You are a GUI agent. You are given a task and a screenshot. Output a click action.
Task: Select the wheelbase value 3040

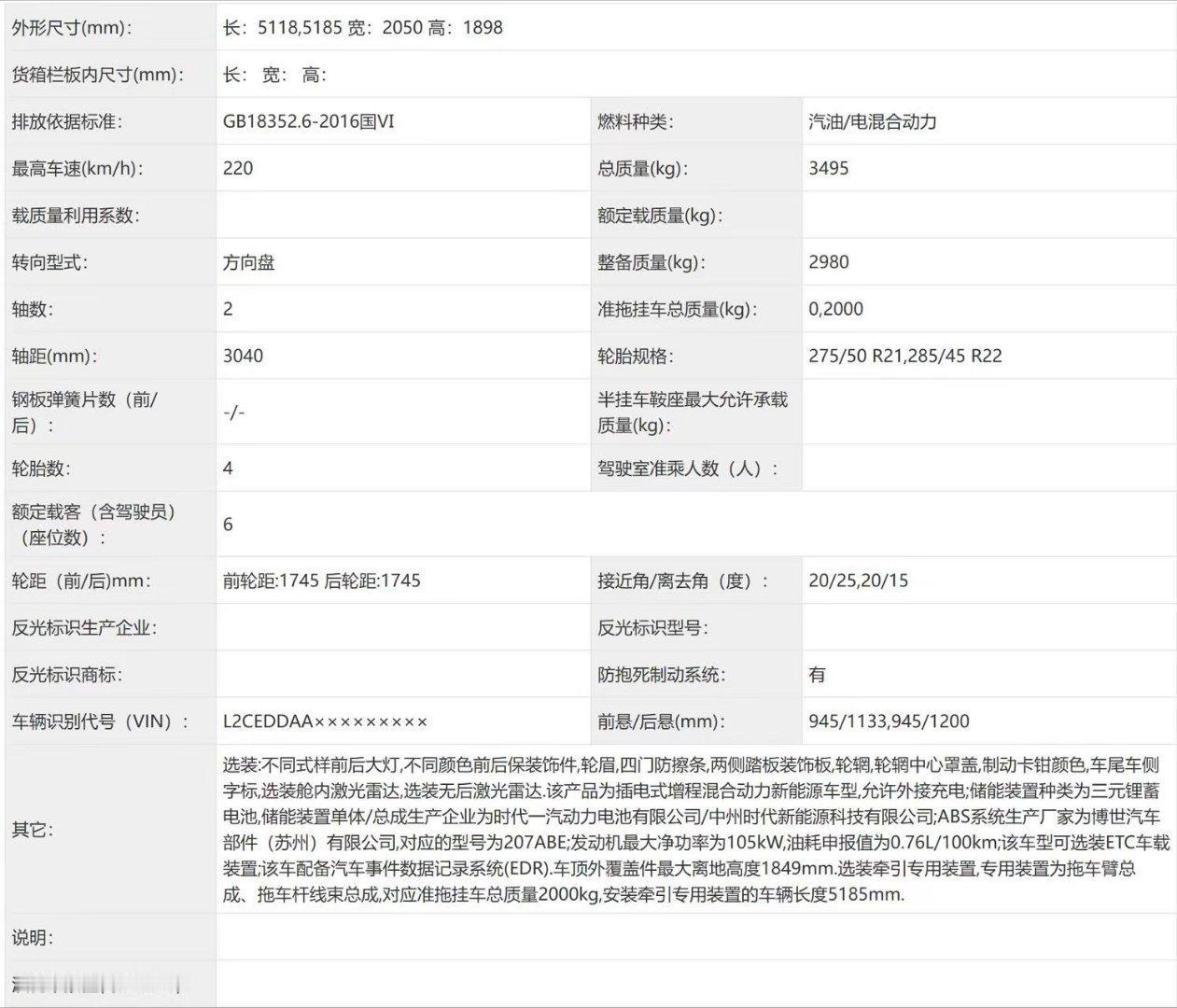(x=243, y=356)
